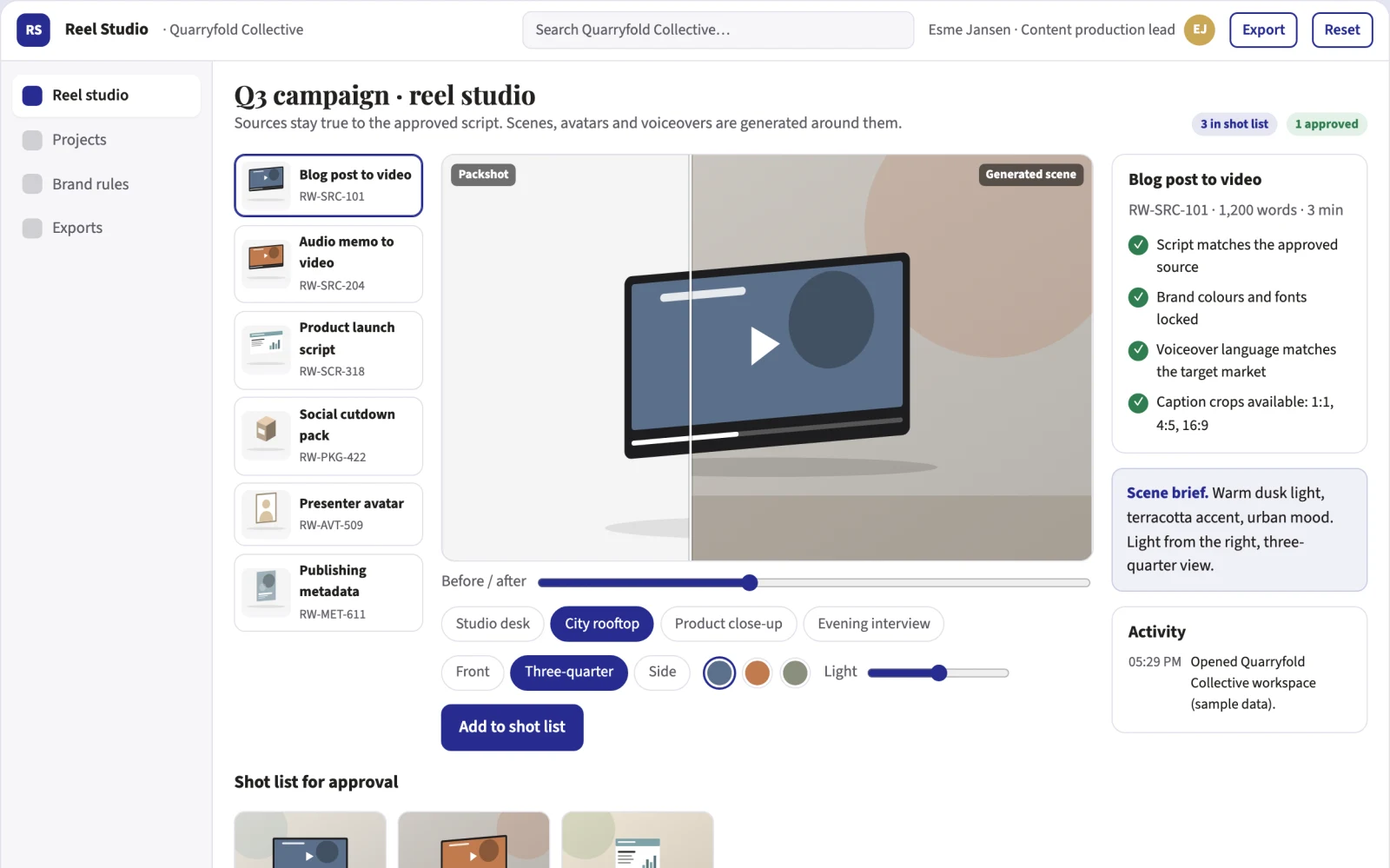Open the first blue-screen shot list thumbnail
The image size is (1390, 868).
(310, 840)
